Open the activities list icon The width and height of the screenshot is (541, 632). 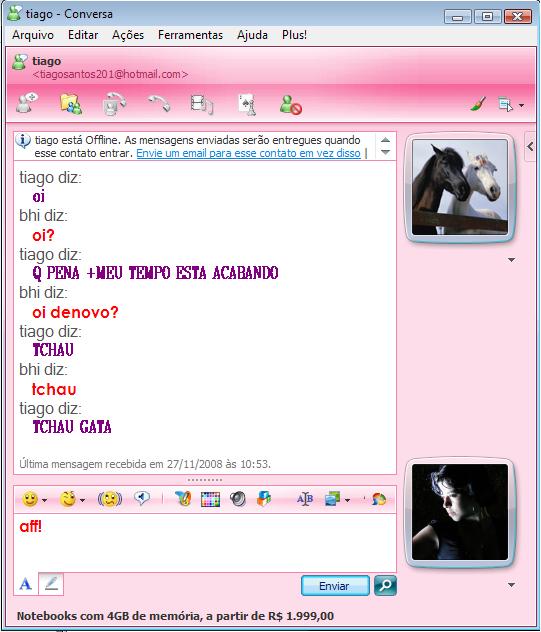click(x=202, y=104)
